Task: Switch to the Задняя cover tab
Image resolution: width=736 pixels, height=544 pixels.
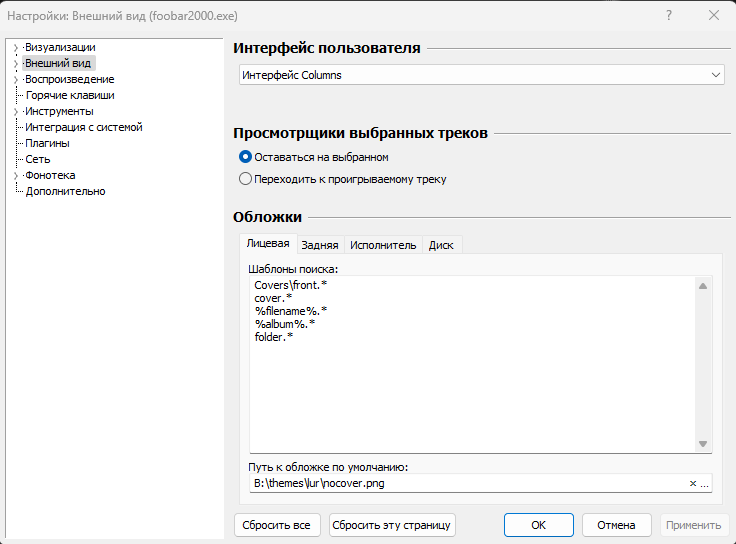Action: (320, 245)
